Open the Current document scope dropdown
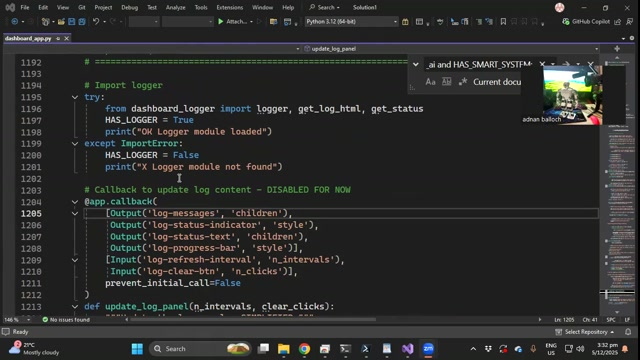The height and width of the screenshot is (360, 640). coord(496,82)
